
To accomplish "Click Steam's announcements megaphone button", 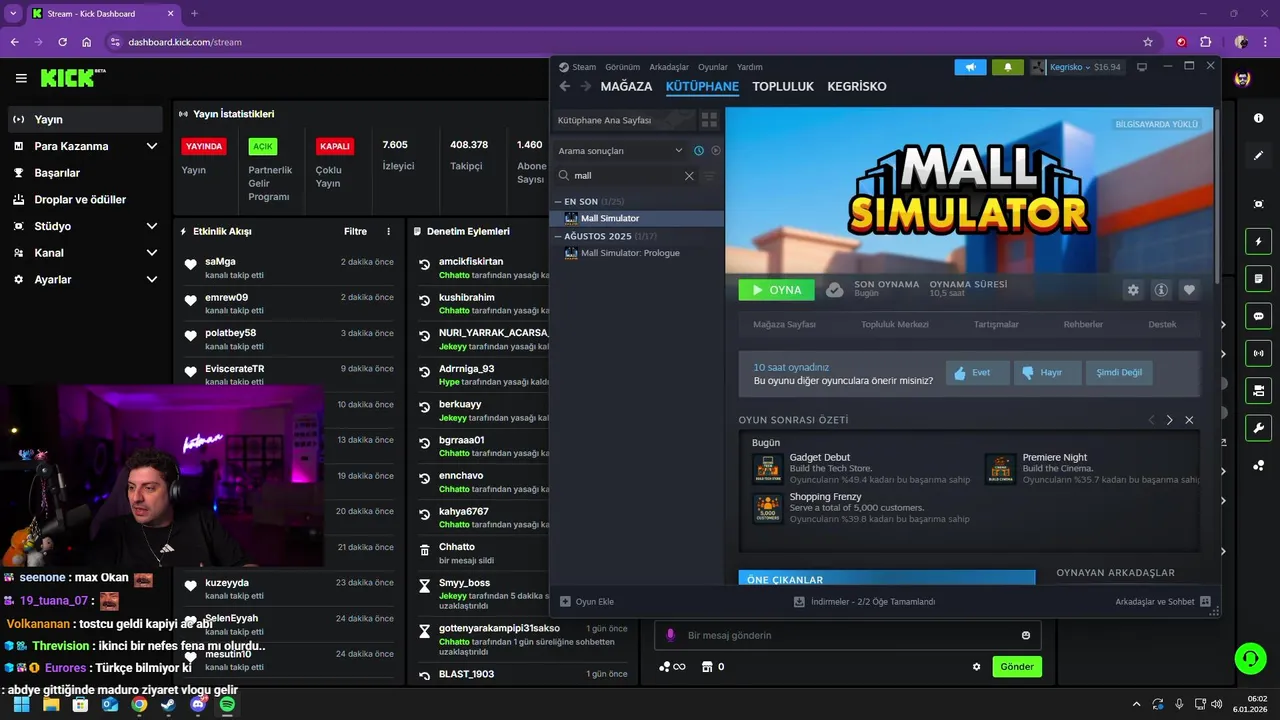I will point(970,67).
